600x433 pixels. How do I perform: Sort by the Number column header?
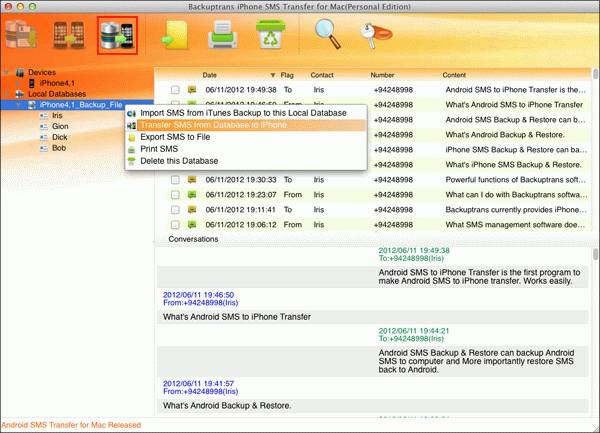click(x=382, y=75)
